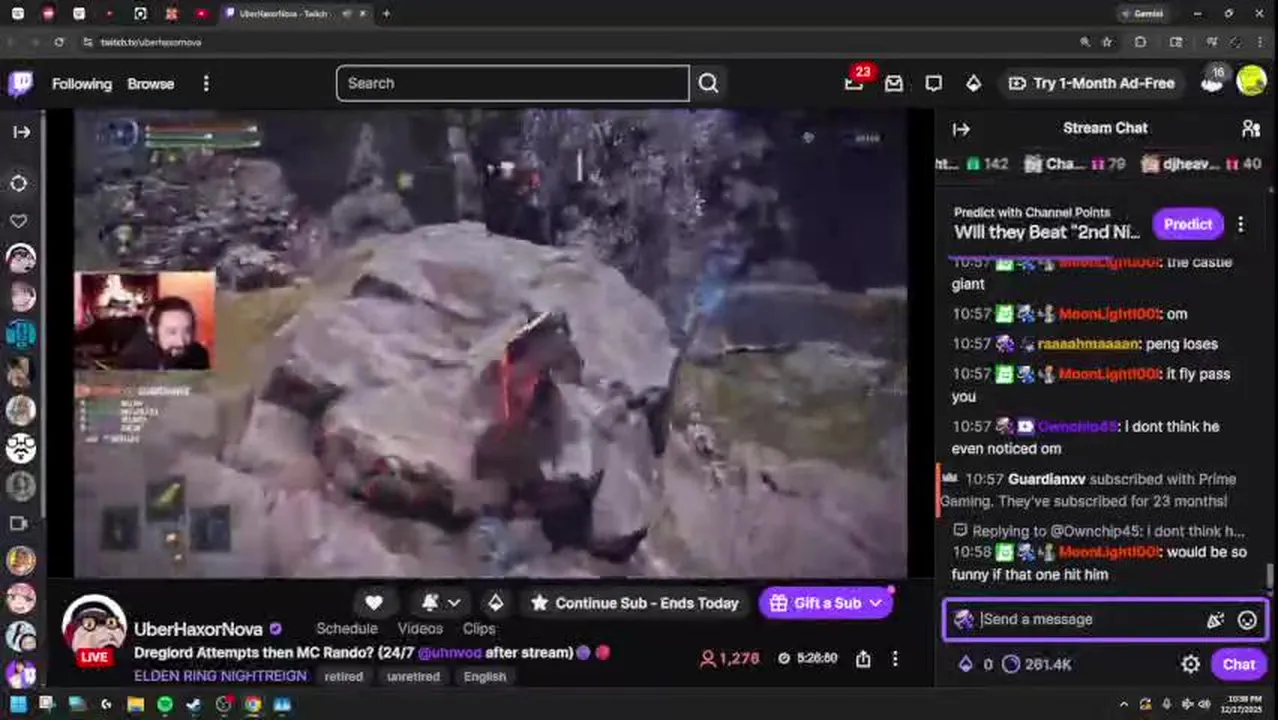Click the Predict button

click(x=1187, y=224)
